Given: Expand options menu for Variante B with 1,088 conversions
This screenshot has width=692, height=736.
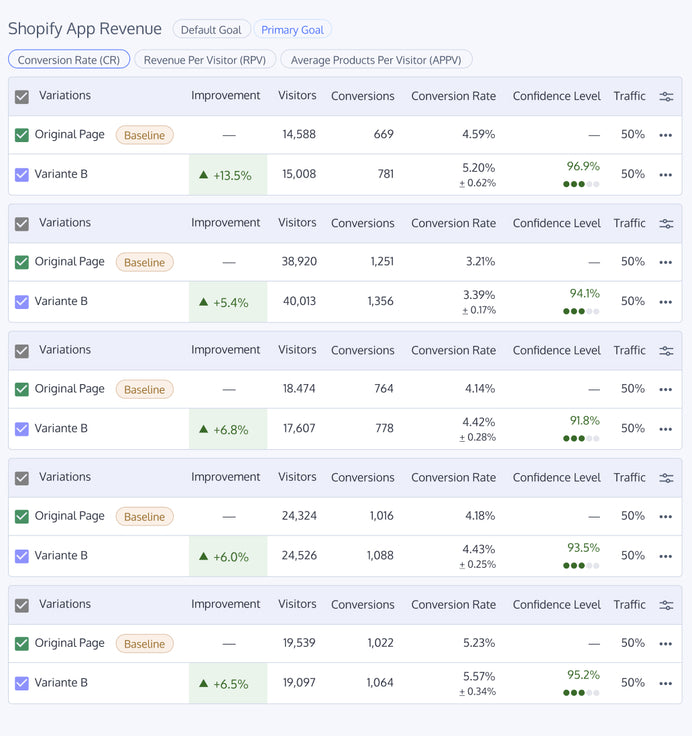Looking at the screenshot, I should (666, 556).
